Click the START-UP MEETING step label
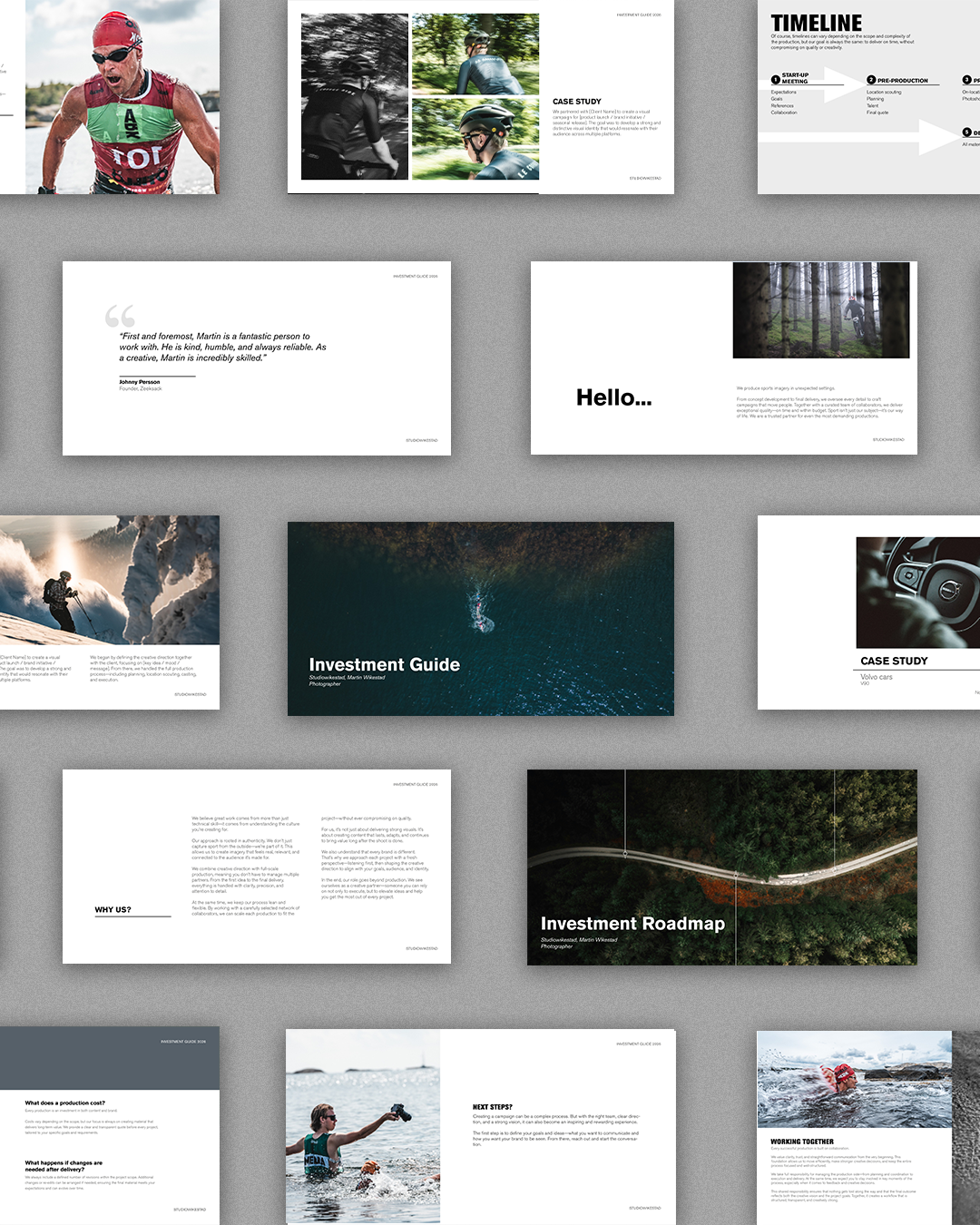 pos(795,78)
